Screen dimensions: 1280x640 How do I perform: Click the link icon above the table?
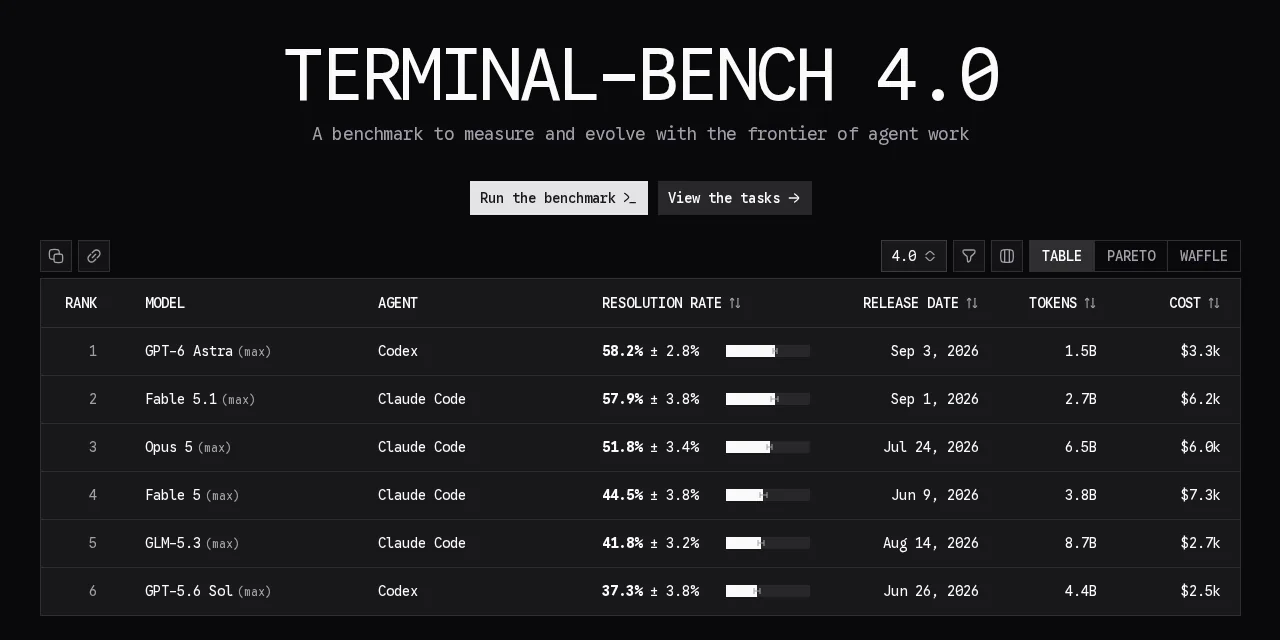click(x=94, y=256)
